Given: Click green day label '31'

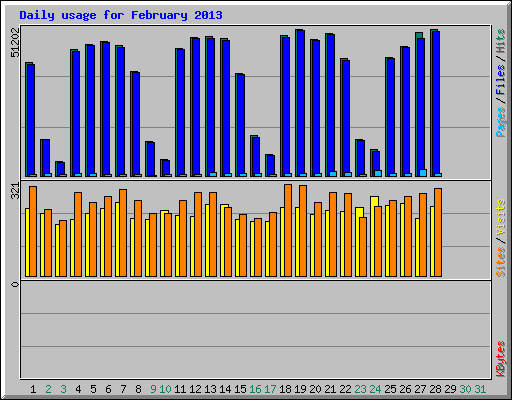Looking at the screenshot, I should click(x=480, y=389).
